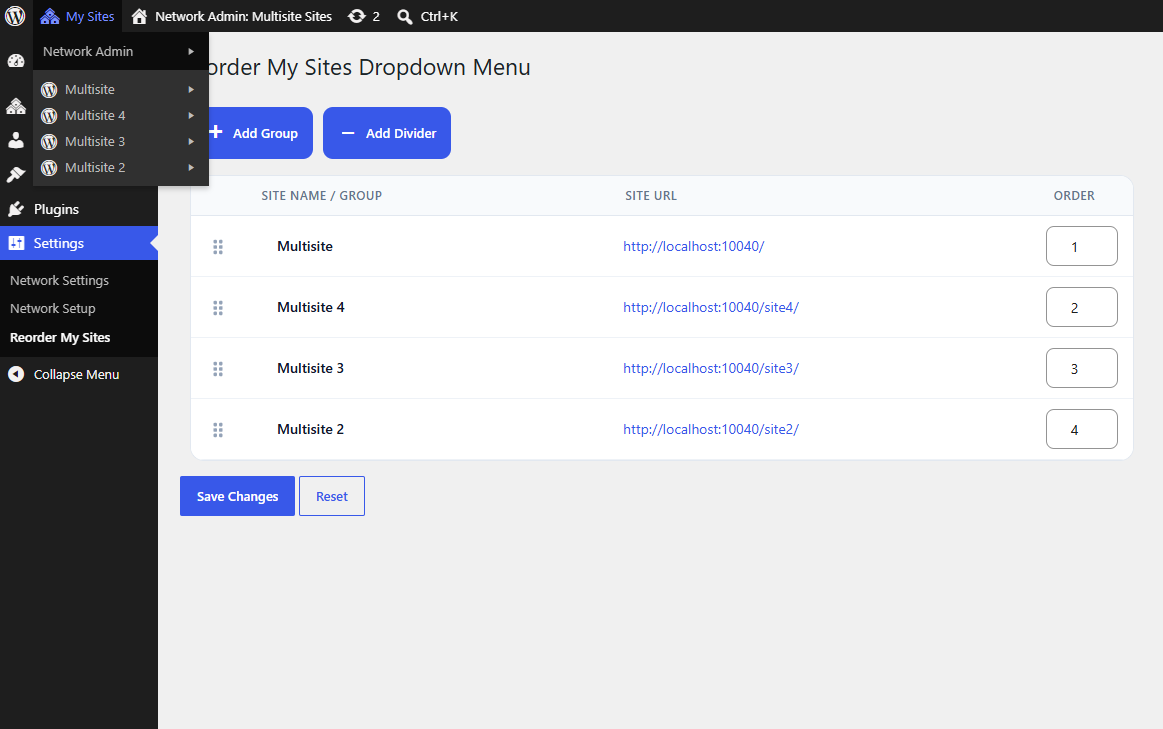
Task: Expand arrow next to Multisite 4 entry
Action: point(191,115)
